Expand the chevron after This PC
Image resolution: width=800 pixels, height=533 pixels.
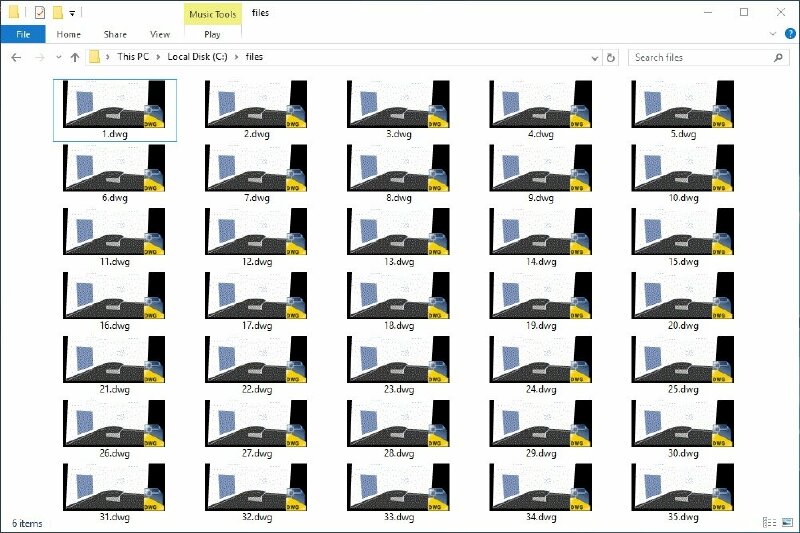click(158, 57)
